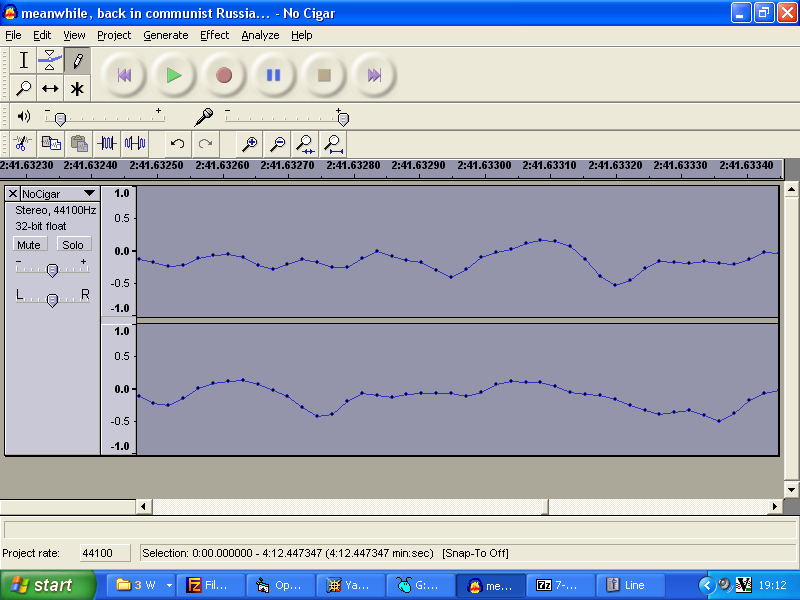Click the Windows start button

tap(47, 585)
